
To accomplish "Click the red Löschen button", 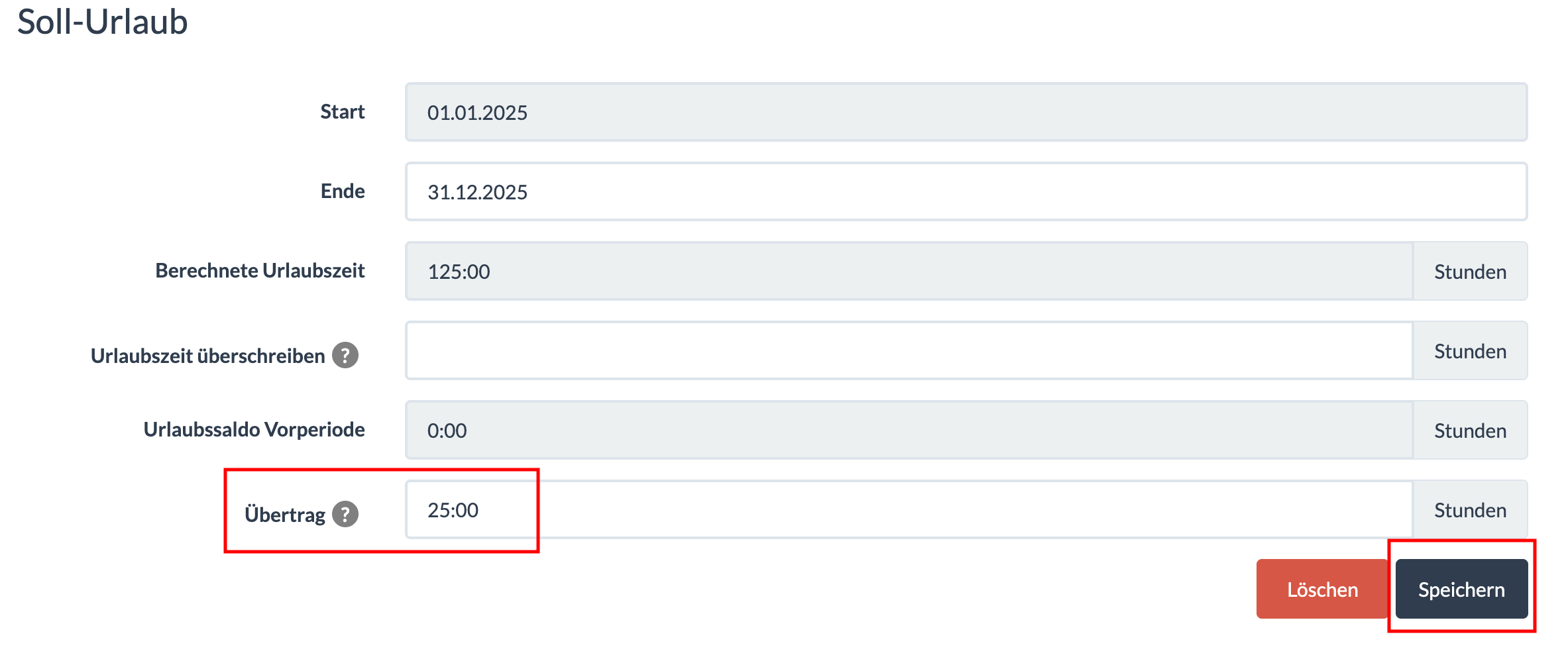I will 1322,589.
